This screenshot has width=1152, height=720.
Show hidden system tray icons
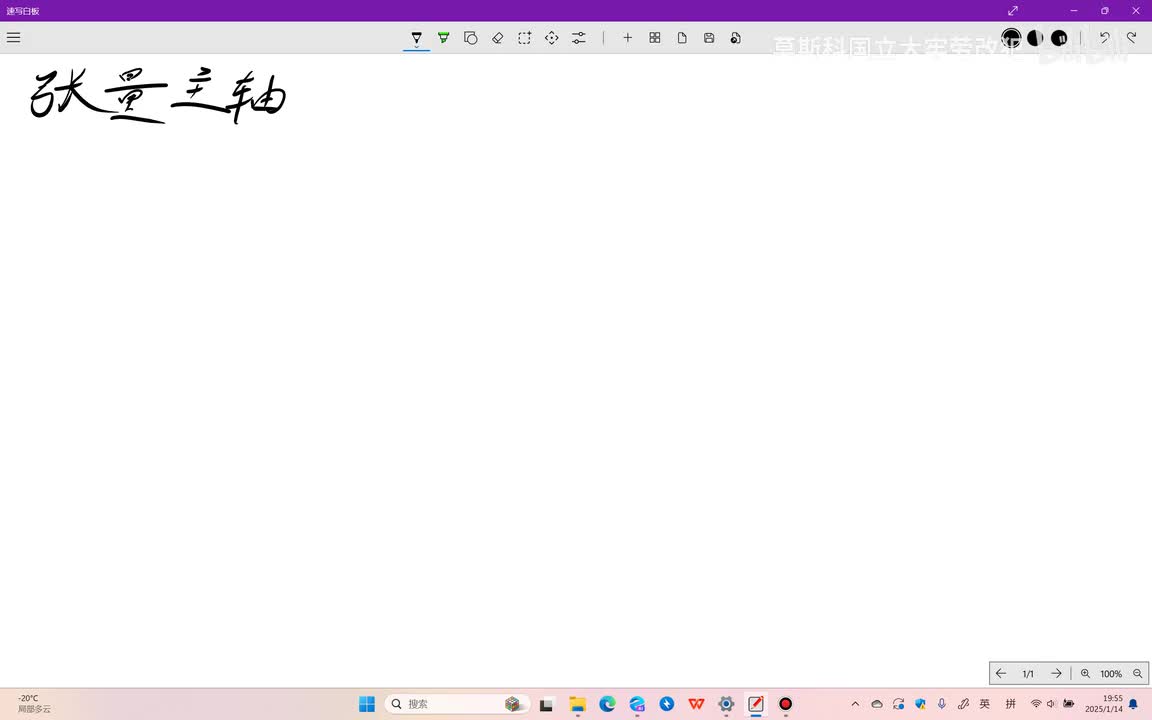(855, 704)
